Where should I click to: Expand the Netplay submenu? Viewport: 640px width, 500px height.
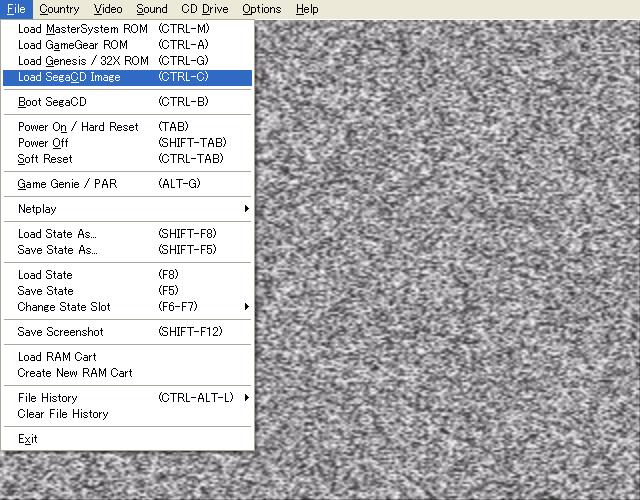127,209
